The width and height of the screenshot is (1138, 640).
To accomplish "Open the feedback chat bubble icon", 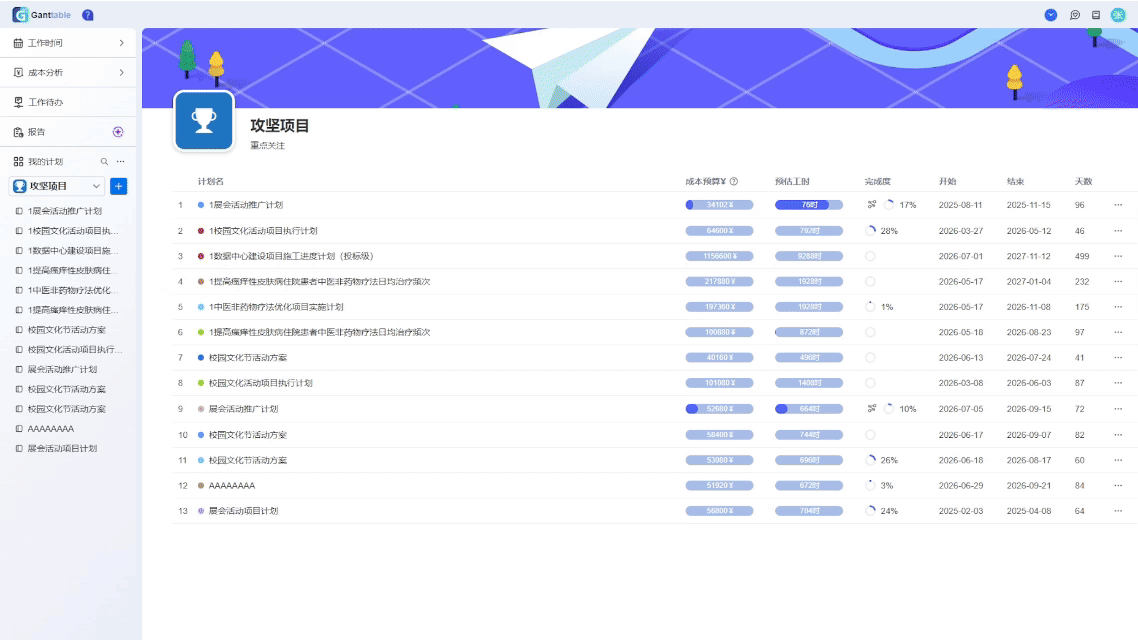I will click(1075, 15).
